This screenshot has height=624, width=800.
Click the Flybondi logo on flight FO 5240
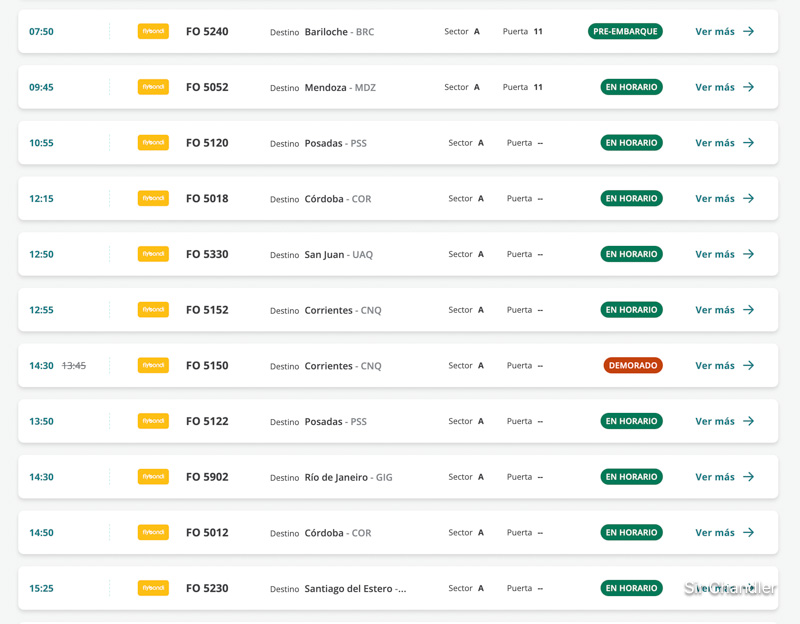tap(153, 32)
